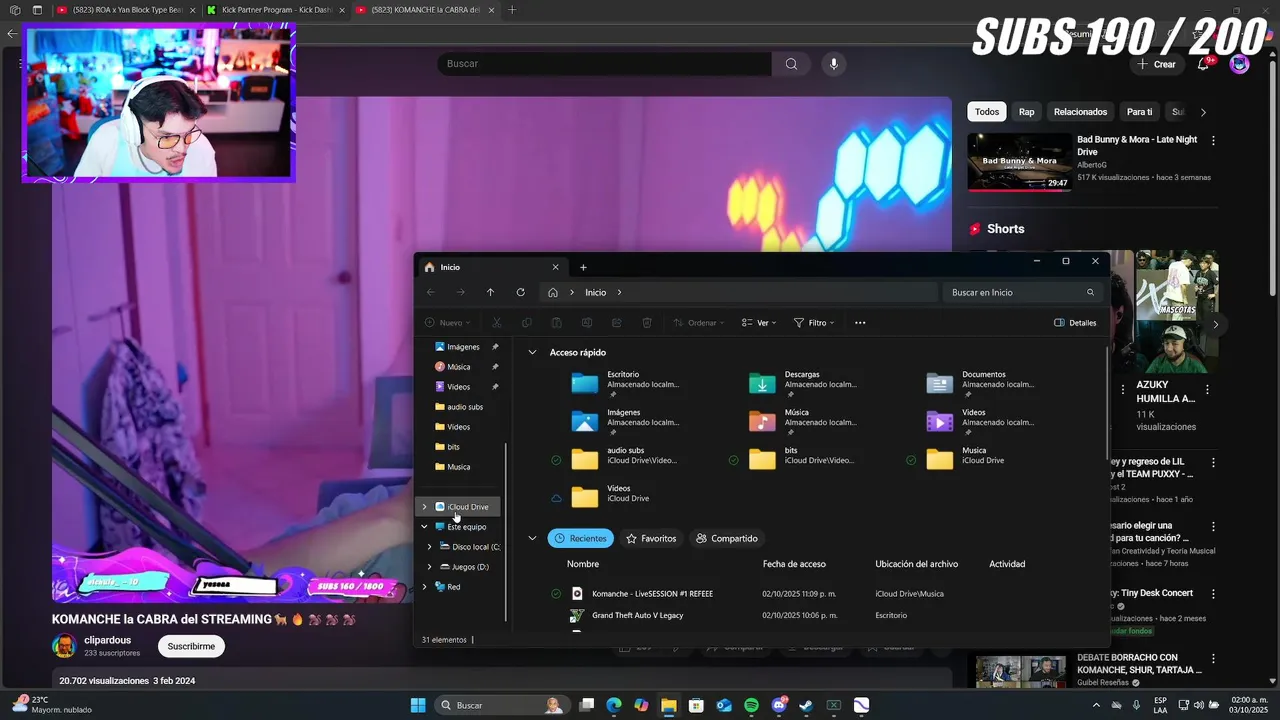The height and width of the screenshot is (720, 1280).
Task: Expand iCloud Drive in navigation tree
Action: (424, 507)
